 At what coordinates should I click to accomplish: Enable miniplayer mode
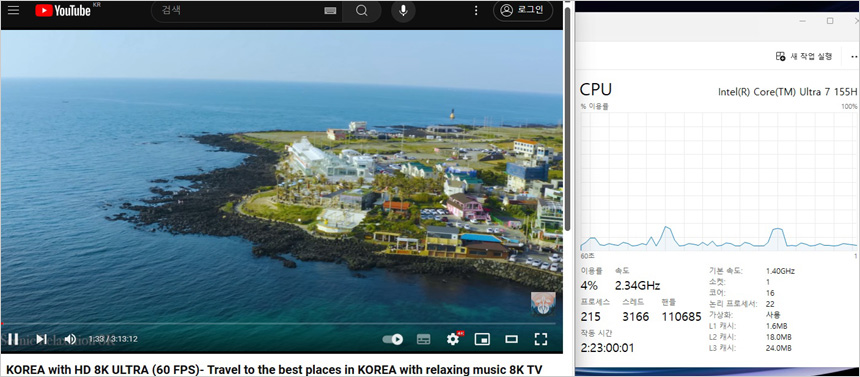pos(482,340)
